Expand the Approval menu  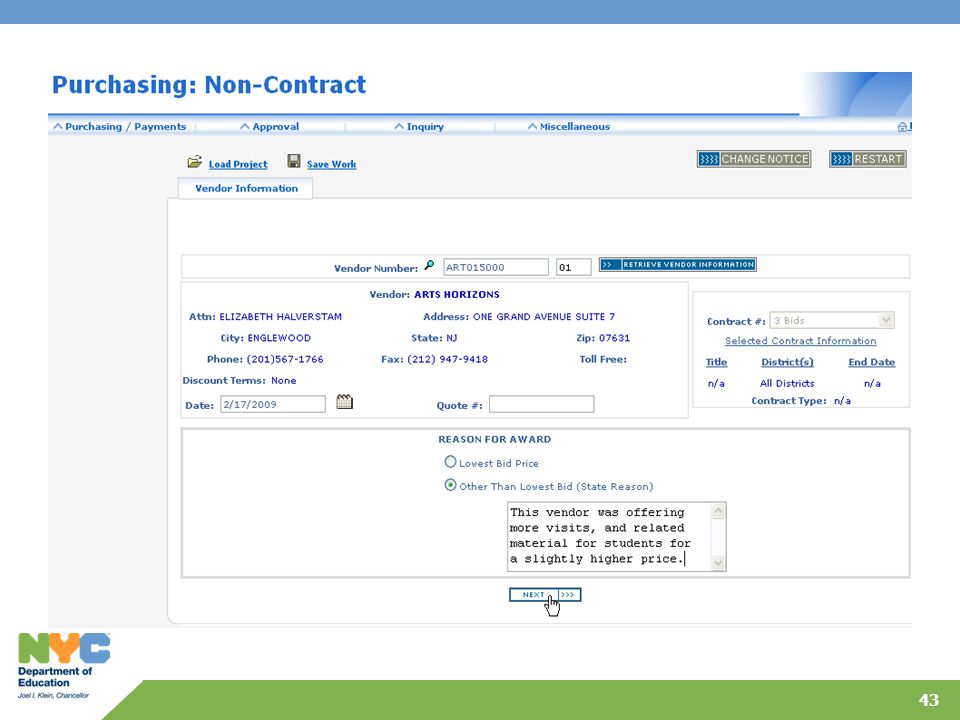pos(269,127)
